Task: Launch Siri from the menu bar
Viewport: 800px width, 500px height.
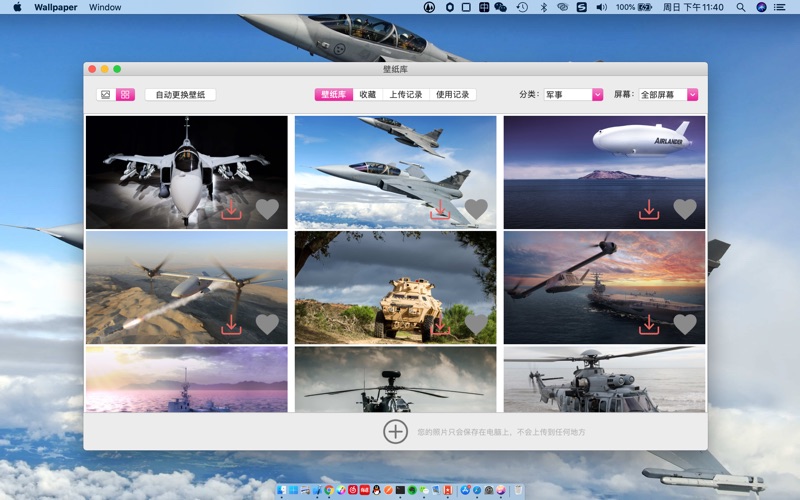Action: [x=761, y=7]
